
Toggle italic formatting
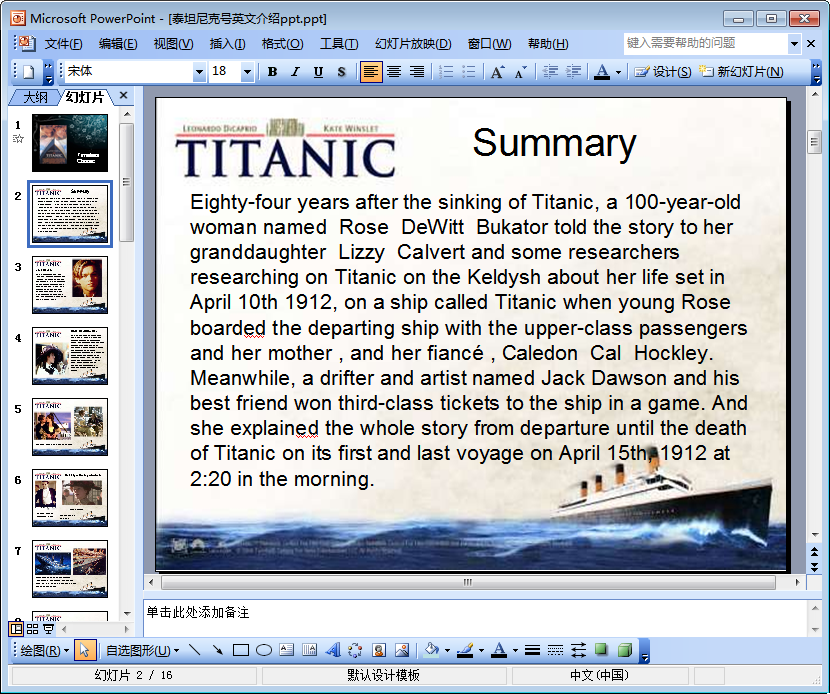click(295, 72)
